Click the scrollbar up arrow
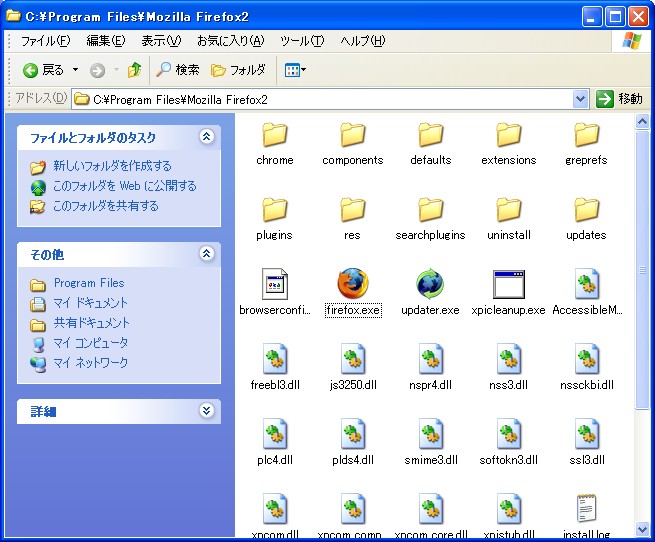This screenshot has height=542, width=655. [x=642, y=122]
